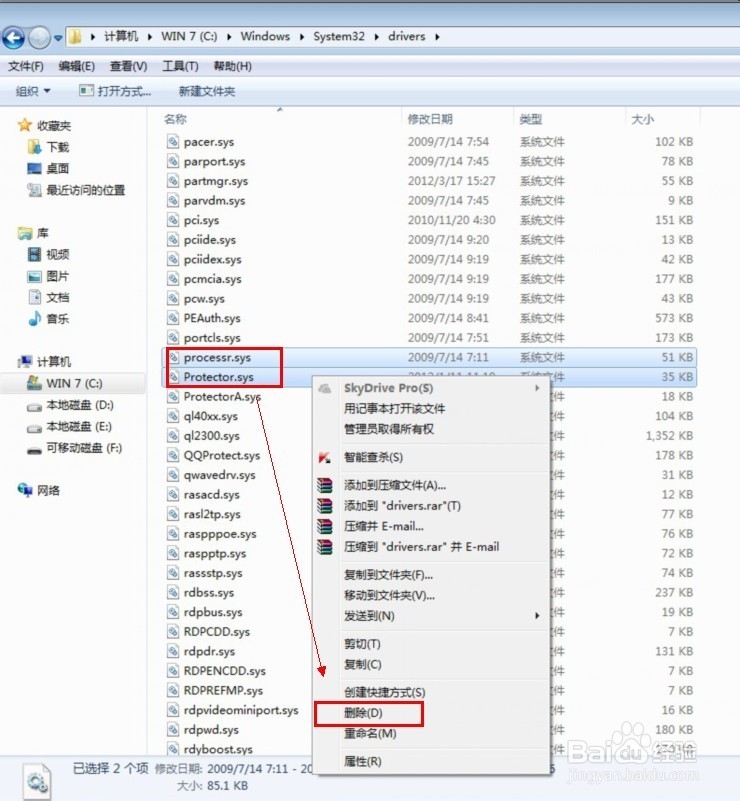Expand the arrow after System32 breadcrumb
The image size is (740, 801).
point(376,37)
